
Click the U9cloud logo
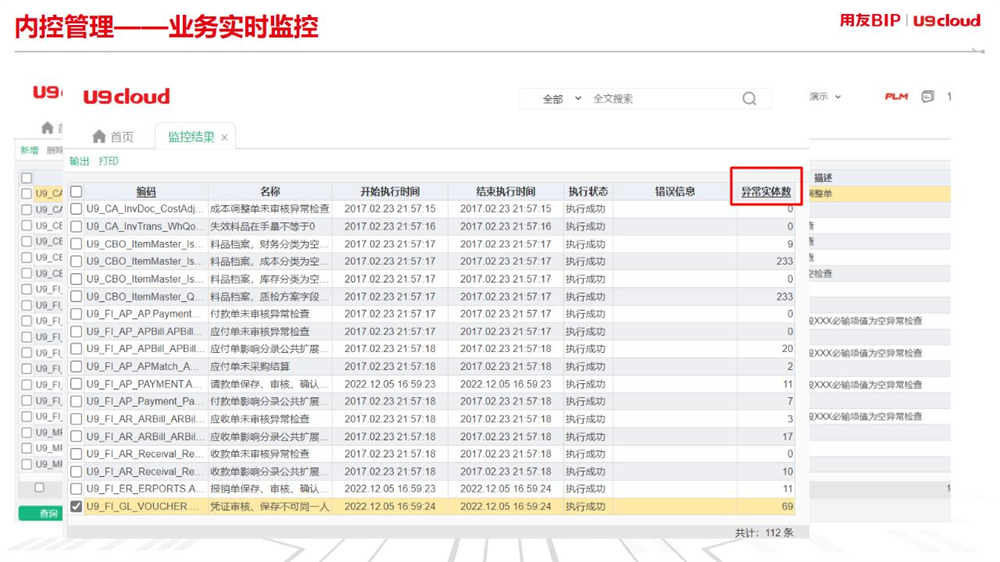[x=126, y=97]
